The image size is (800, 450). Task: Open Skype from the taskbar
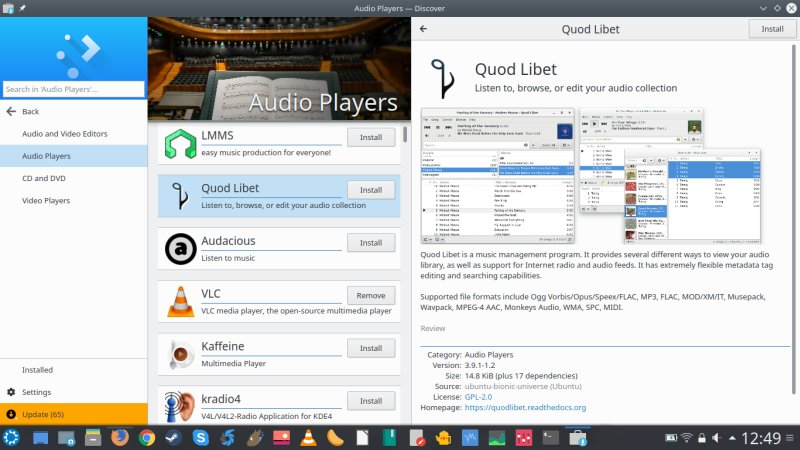pos(200,437)
